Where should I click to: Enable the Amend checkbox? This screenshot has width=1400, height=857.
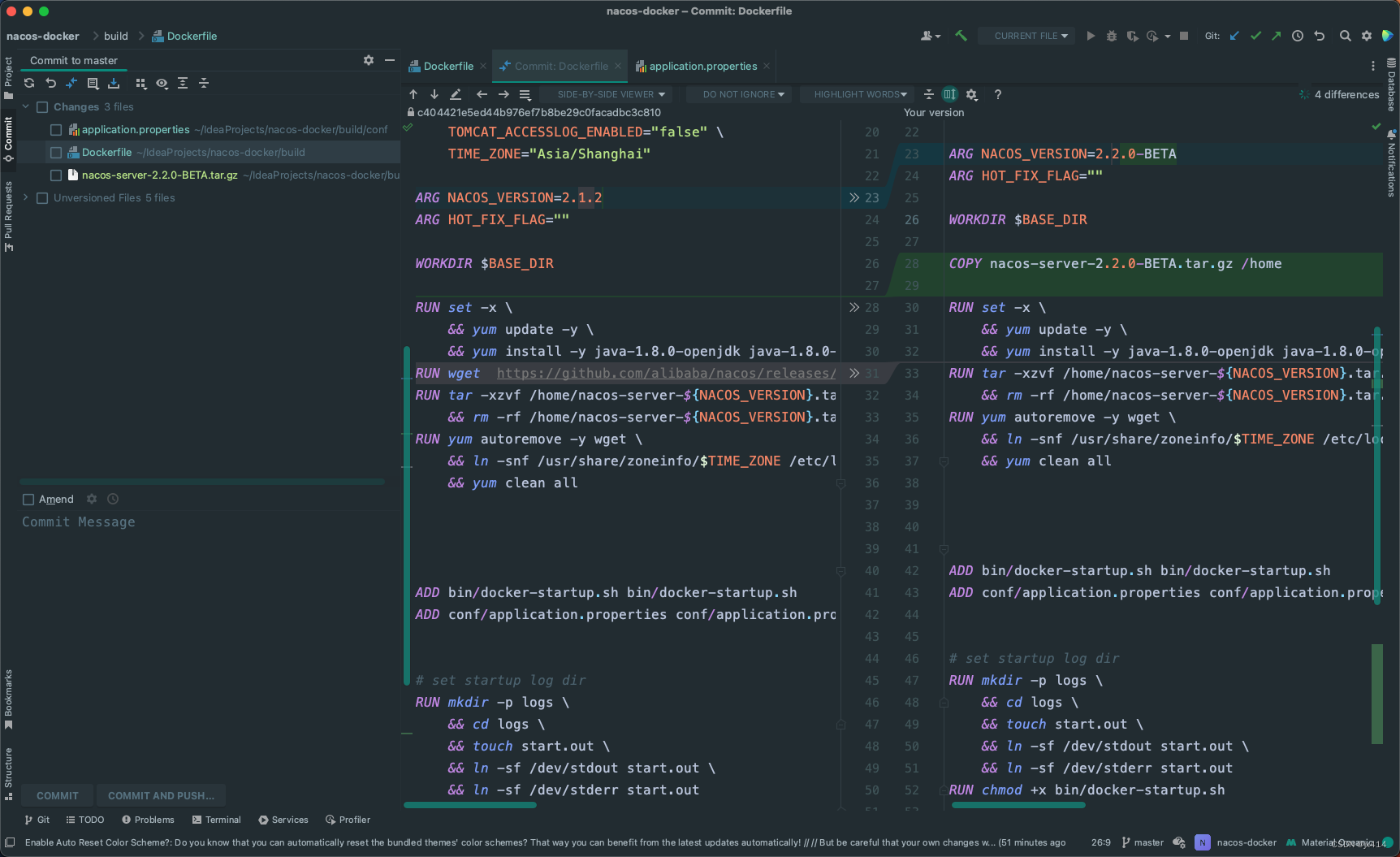(28, 499)
